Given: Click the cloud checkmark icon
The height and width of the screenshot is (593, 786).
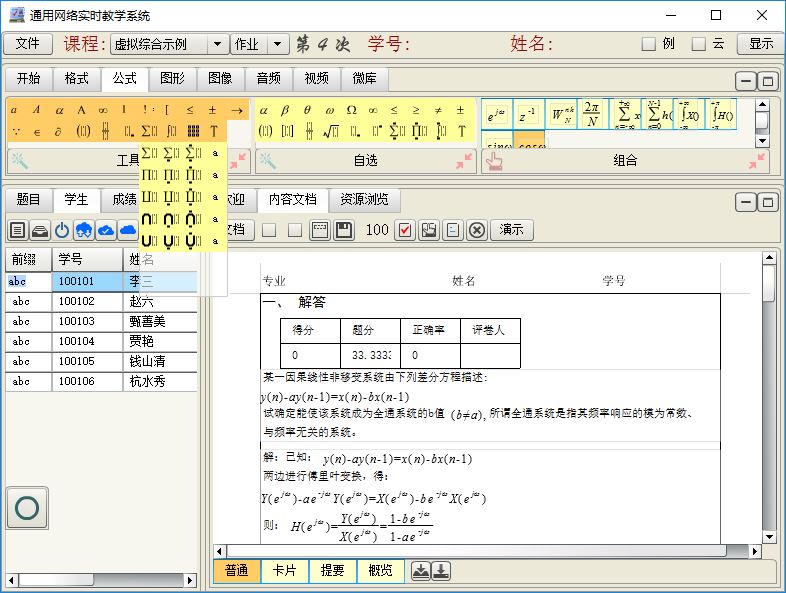Looking at the screenshot, I should tap(105, 231).
